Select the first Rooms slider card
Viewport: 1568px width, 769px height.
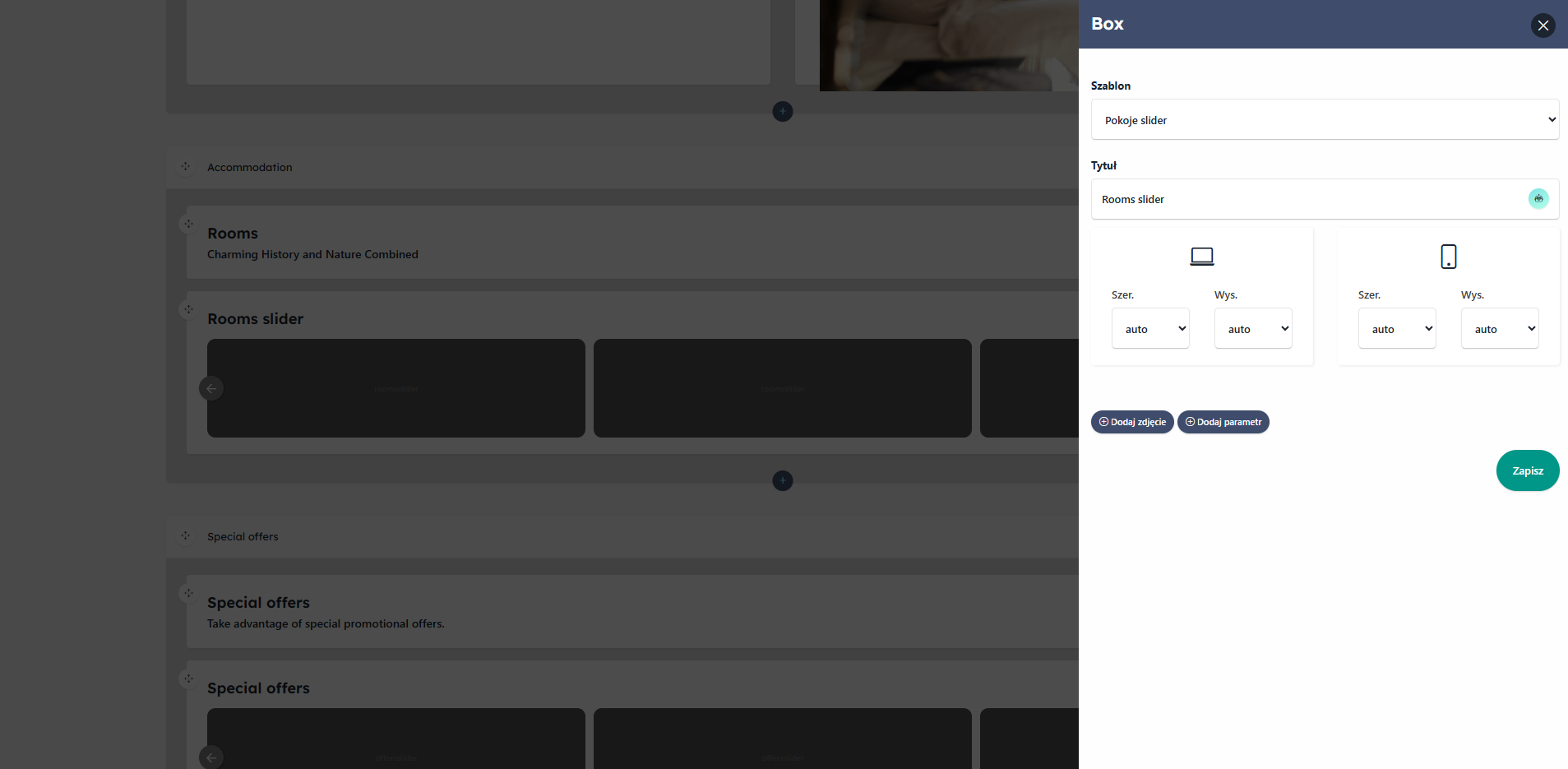click(x=396, y=388)
